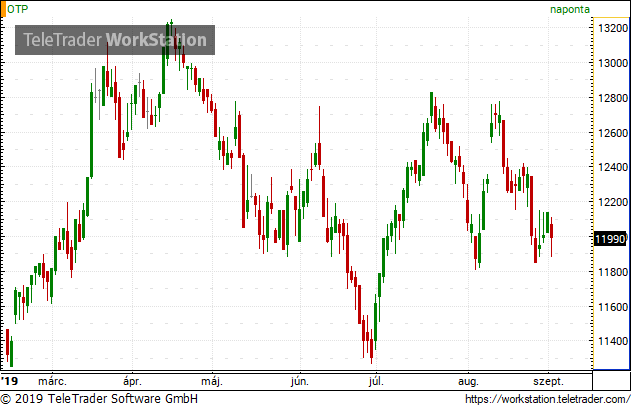Click the 2019 TeleTrader Software GmbH copyright
The width and height of the screenshot is (631, 408).
coord(99,399)
